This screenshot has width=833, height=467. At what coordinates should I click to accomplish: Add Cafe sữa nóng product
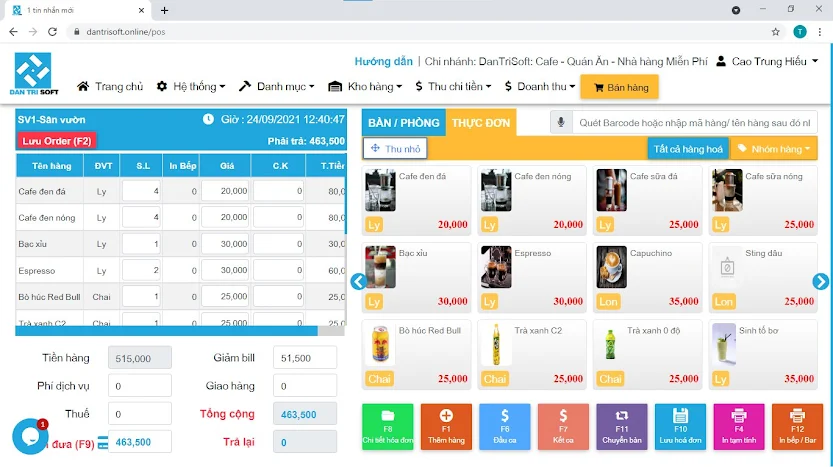click(763, 200)
